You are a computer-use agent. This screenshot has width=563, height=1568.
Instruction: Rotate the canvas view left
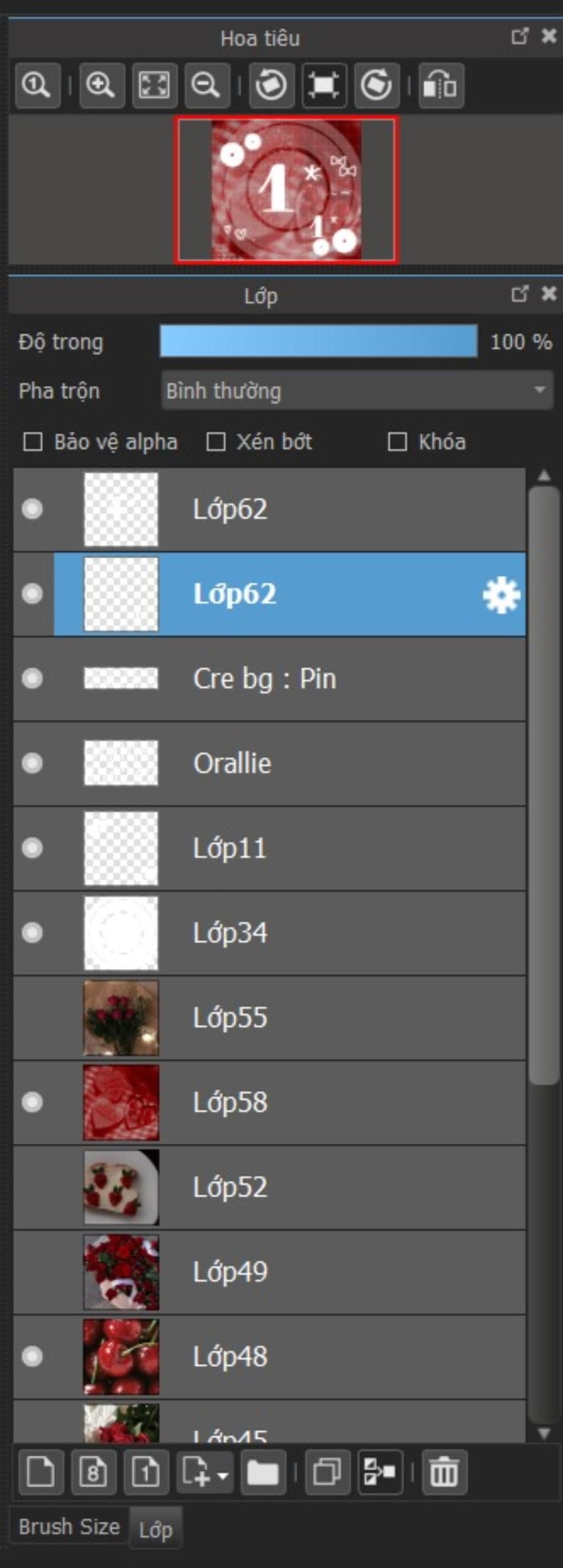(x=272, y=85)
